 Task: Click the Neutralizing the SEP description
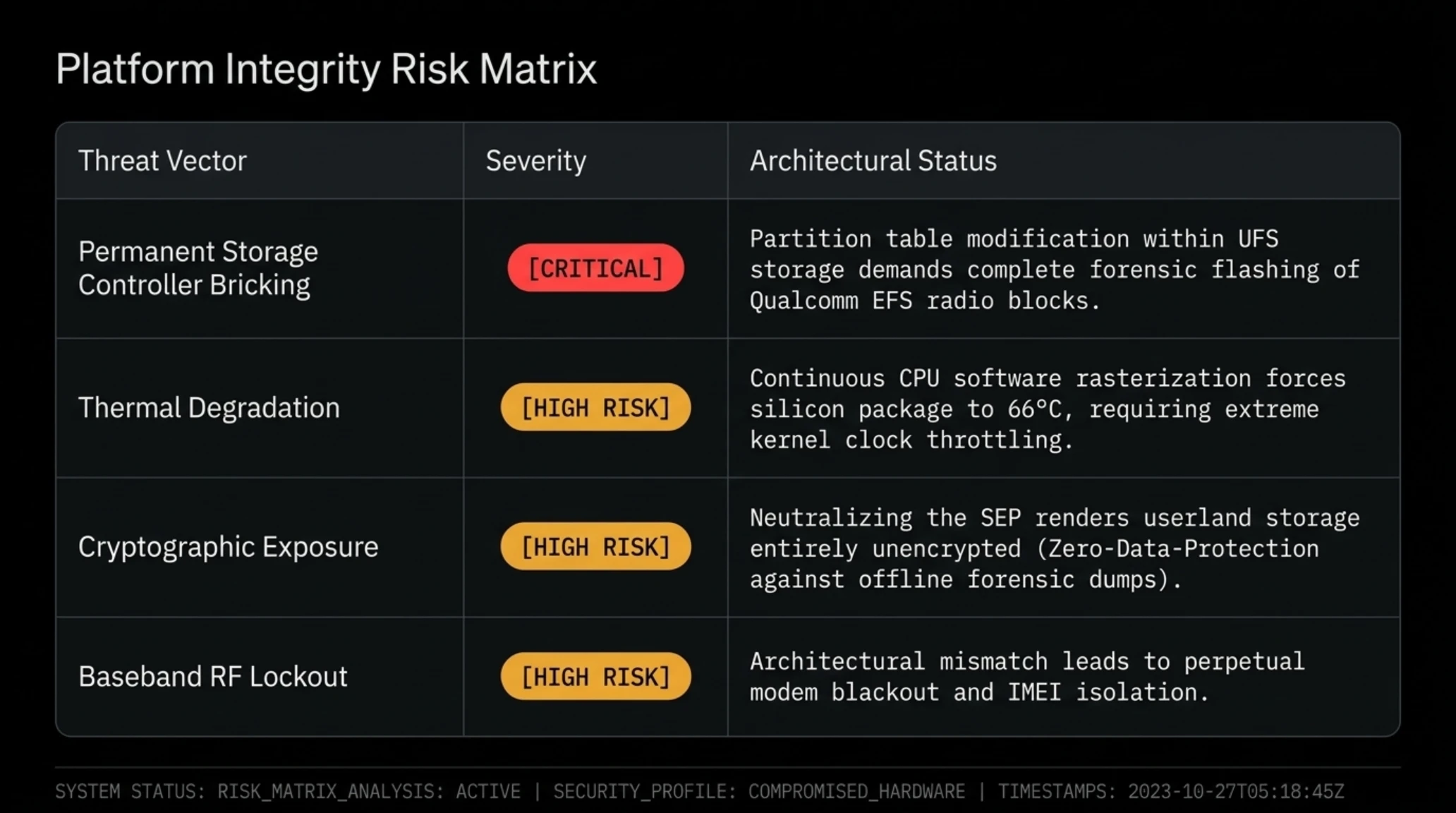[1054, 548]
